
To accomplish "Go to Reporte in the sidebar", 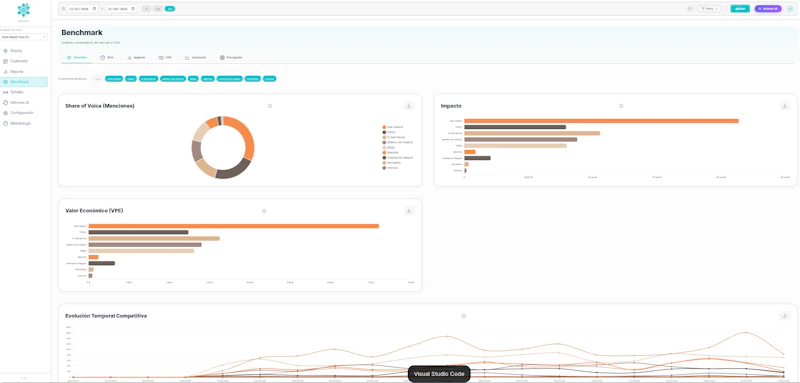I will point(24,72).
